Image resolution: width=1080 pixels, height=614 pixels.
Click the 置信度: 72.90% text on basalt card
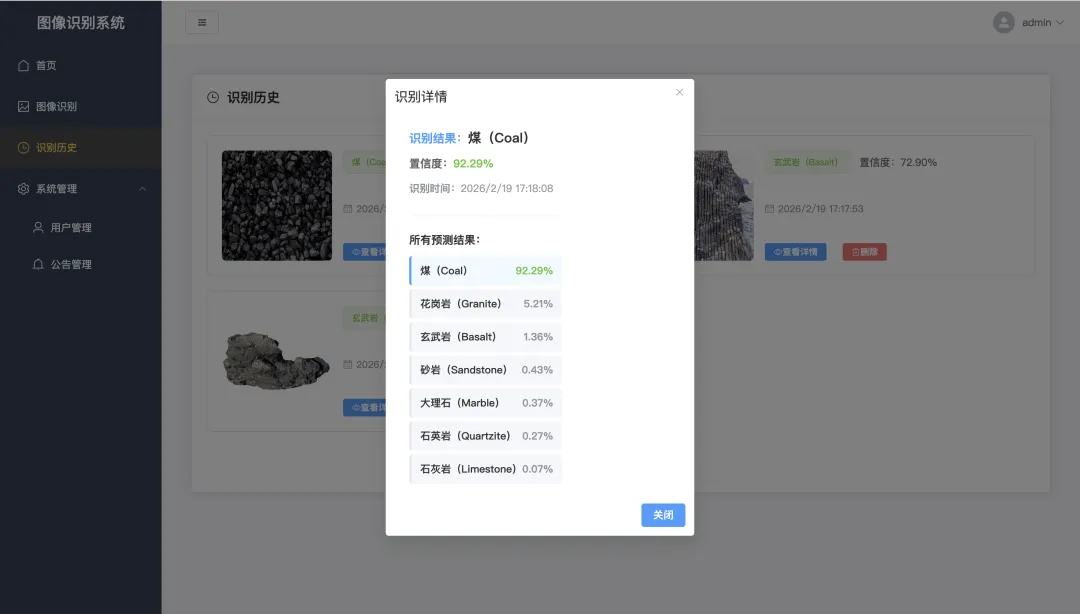[x=898, y=163]
